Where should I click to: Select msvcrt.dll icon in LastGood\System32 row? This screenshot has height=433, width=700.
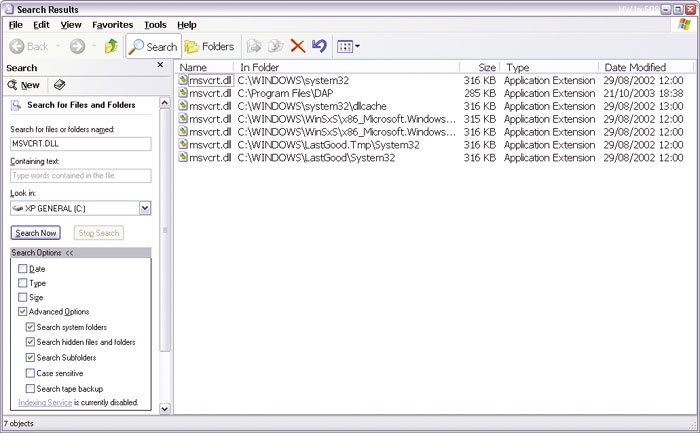[183, 158]
